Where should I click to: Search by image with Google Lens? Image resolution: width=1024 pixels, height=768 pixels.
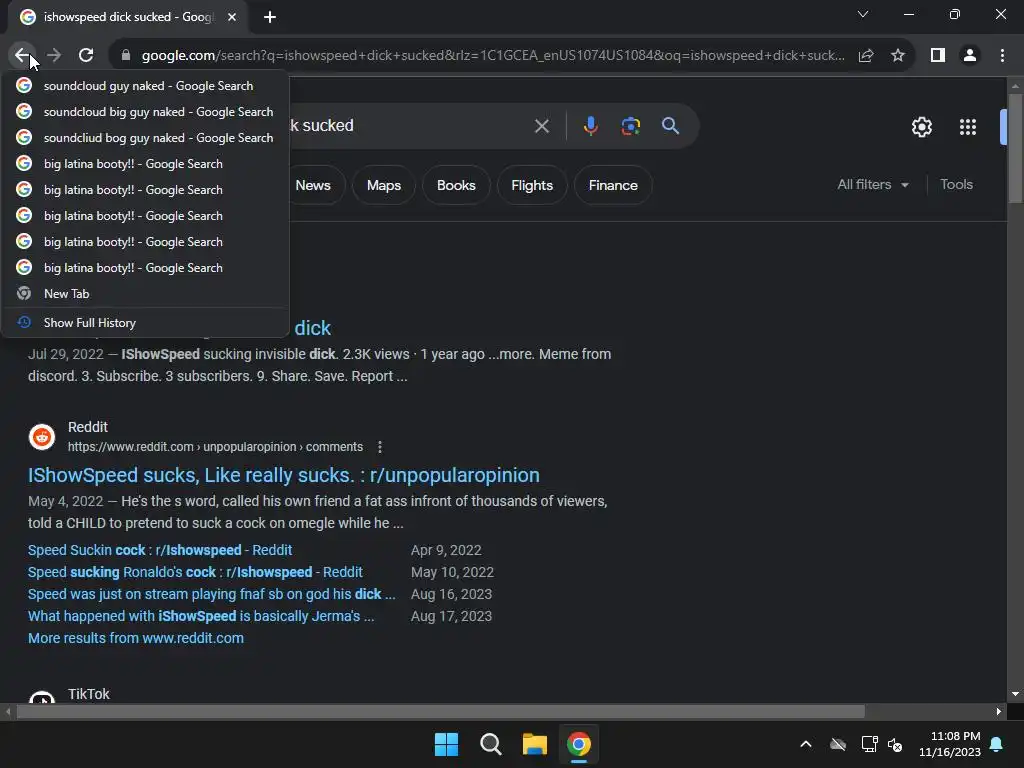click(630, 126)
